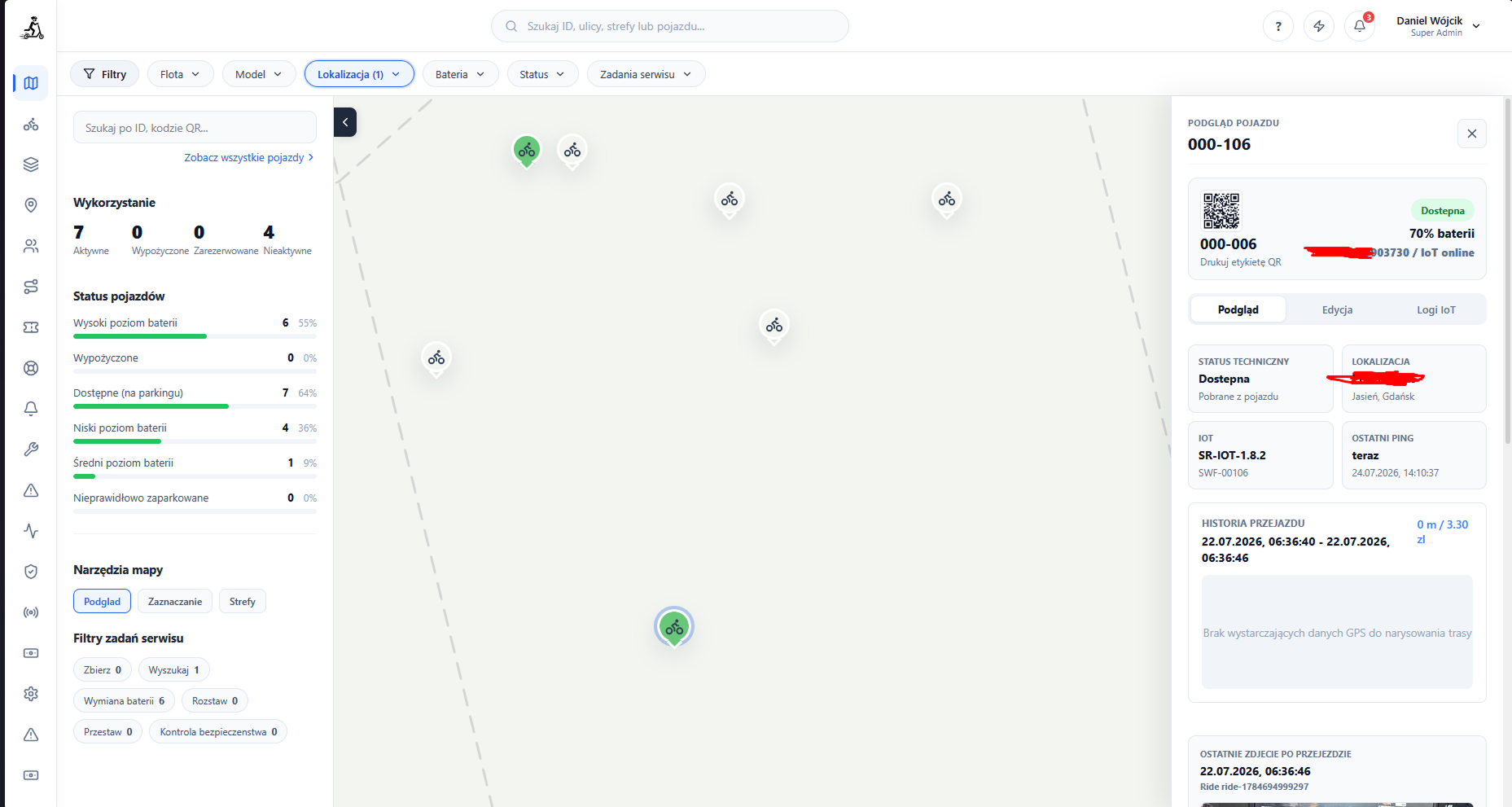
Task: Toggle the Kontrola bezpieczenstwa 0 filter
Action: [218, 731]
